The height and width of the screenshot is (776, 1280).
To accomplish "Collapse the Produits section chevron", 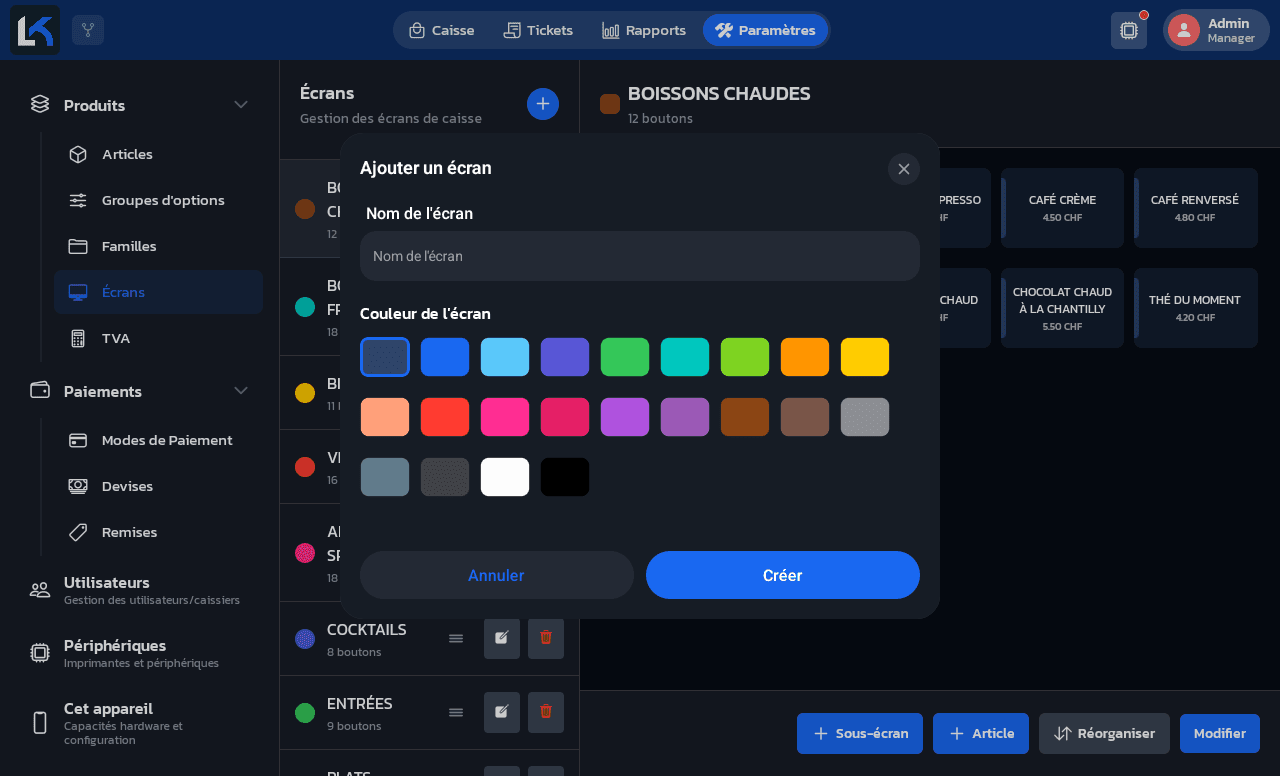I will [241, 105].
